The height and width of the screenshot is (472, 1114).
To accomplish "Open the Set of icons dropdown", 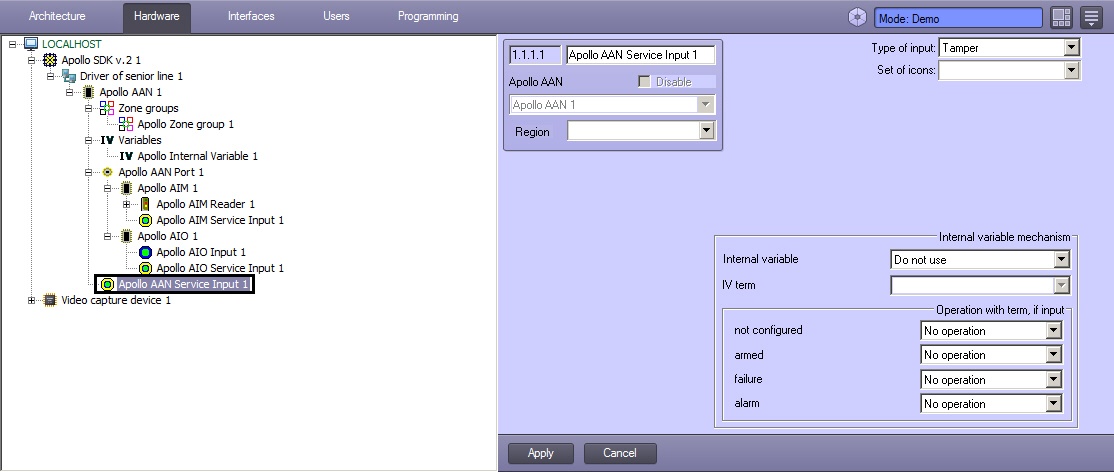I will tap(1071, 70).
